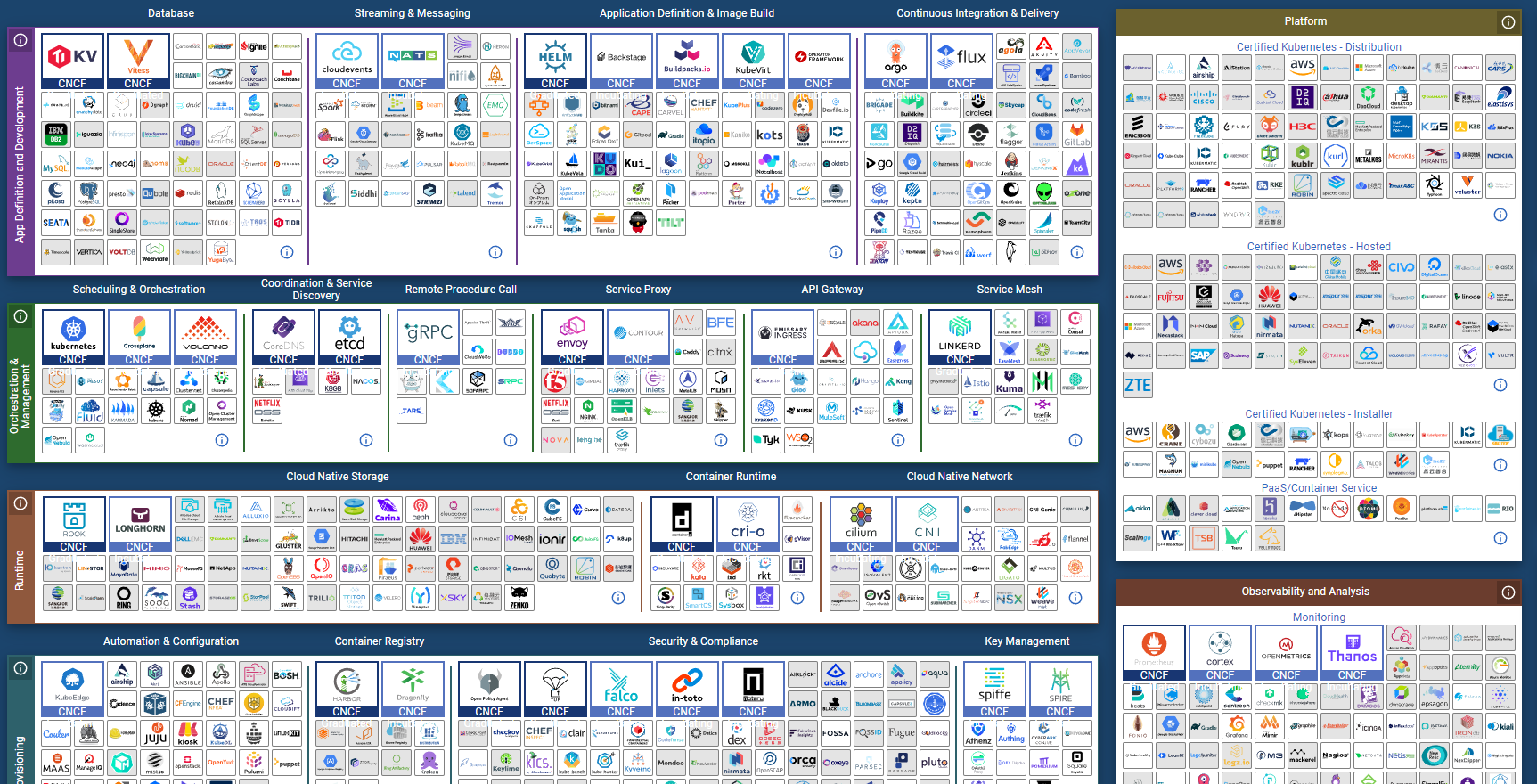Click the containerd runtime card
1537x784 pixels.
682,525
